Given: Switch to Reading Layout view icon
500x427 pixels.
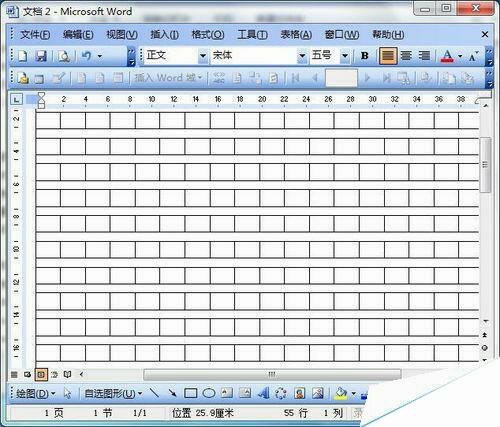Looking at the screenshot, I should coord(68,375).
